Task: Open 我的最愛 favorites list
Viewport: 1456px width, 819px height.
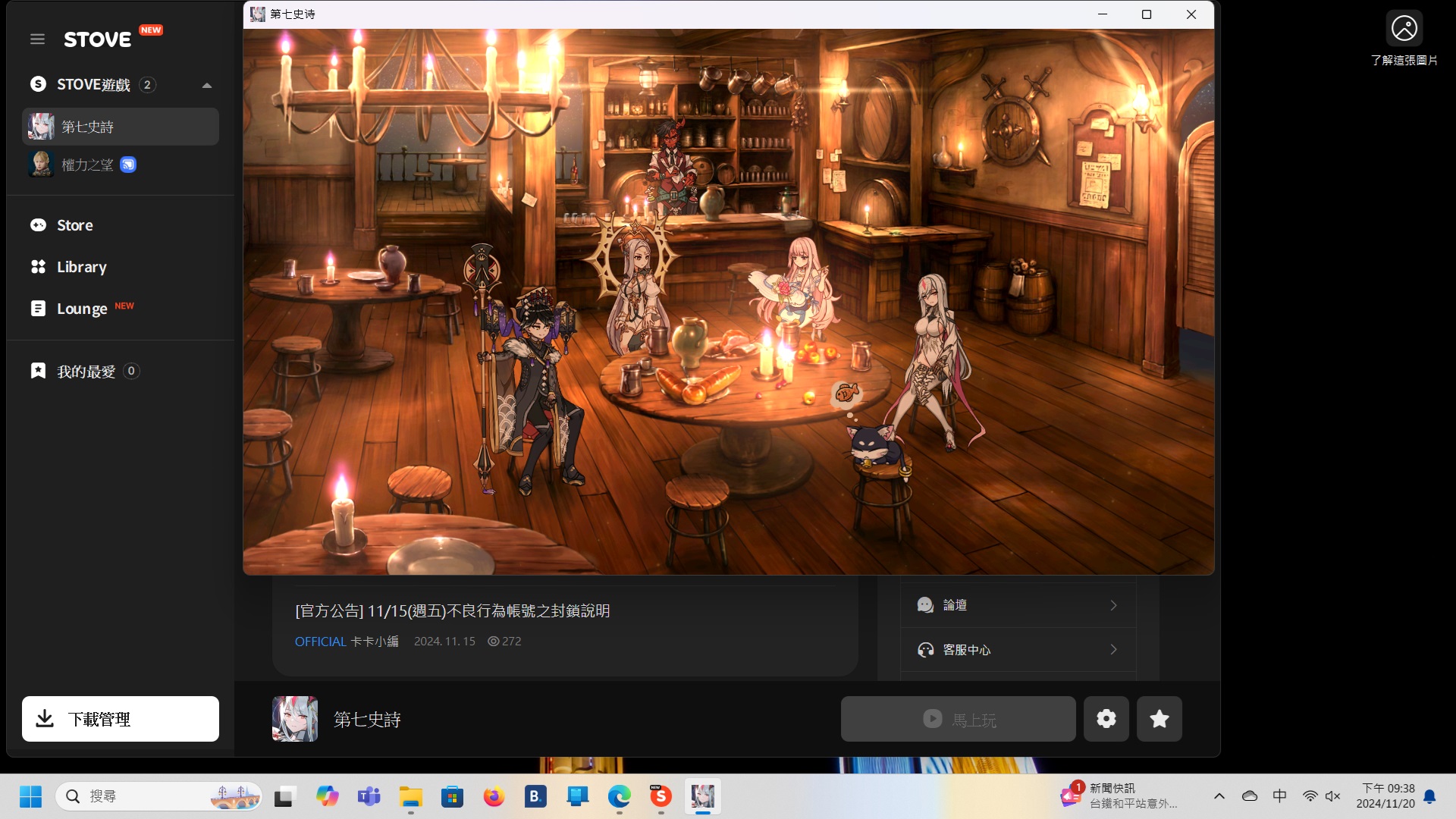Action: [x=84, y=371]
